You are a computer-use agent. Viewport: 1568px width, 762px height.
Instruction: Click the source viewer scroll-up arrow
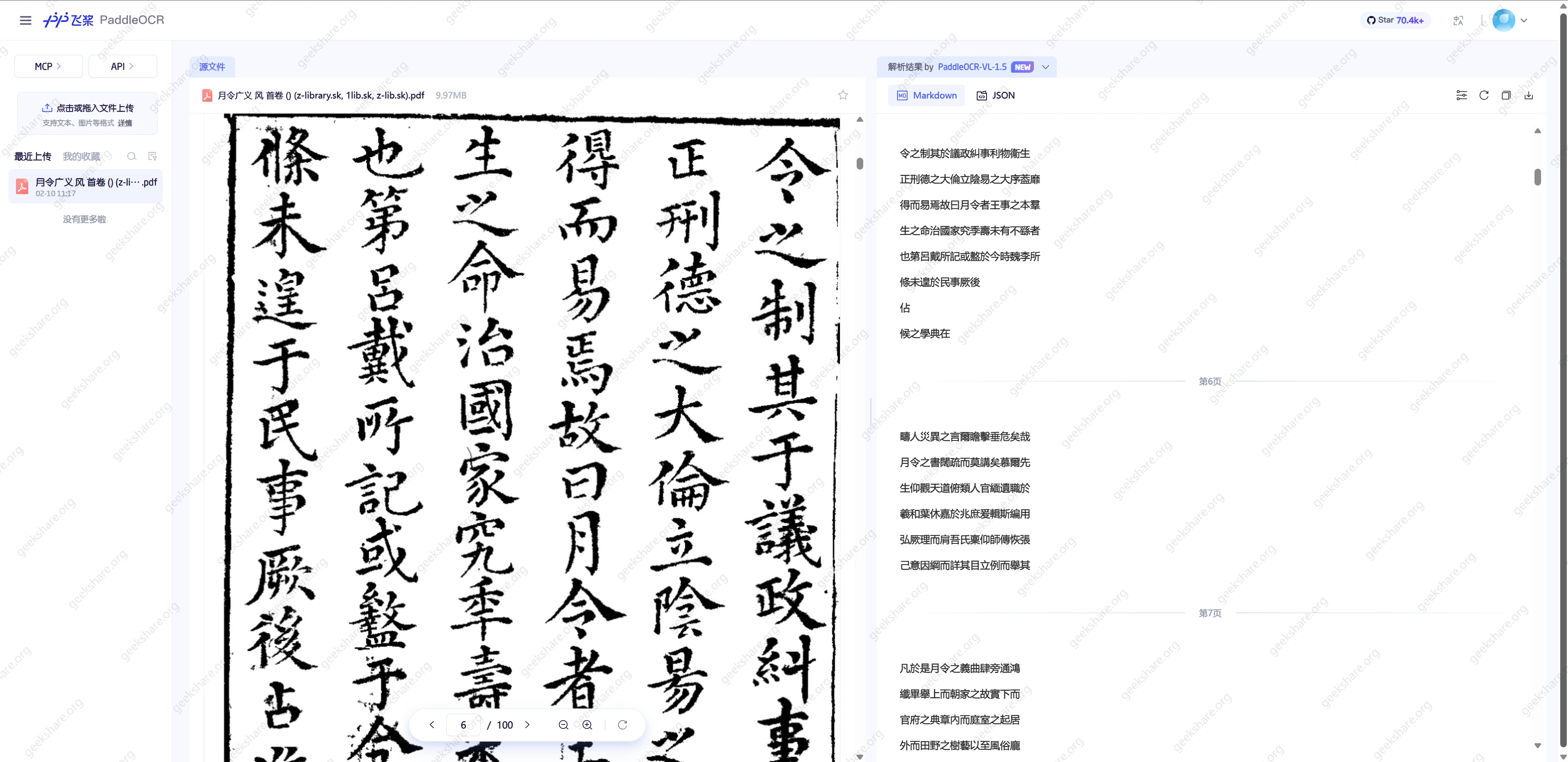860,120
